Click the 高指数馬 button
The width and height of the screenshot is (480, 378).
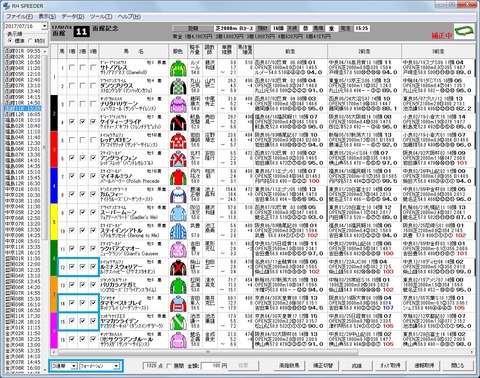(x=289, y=366)
